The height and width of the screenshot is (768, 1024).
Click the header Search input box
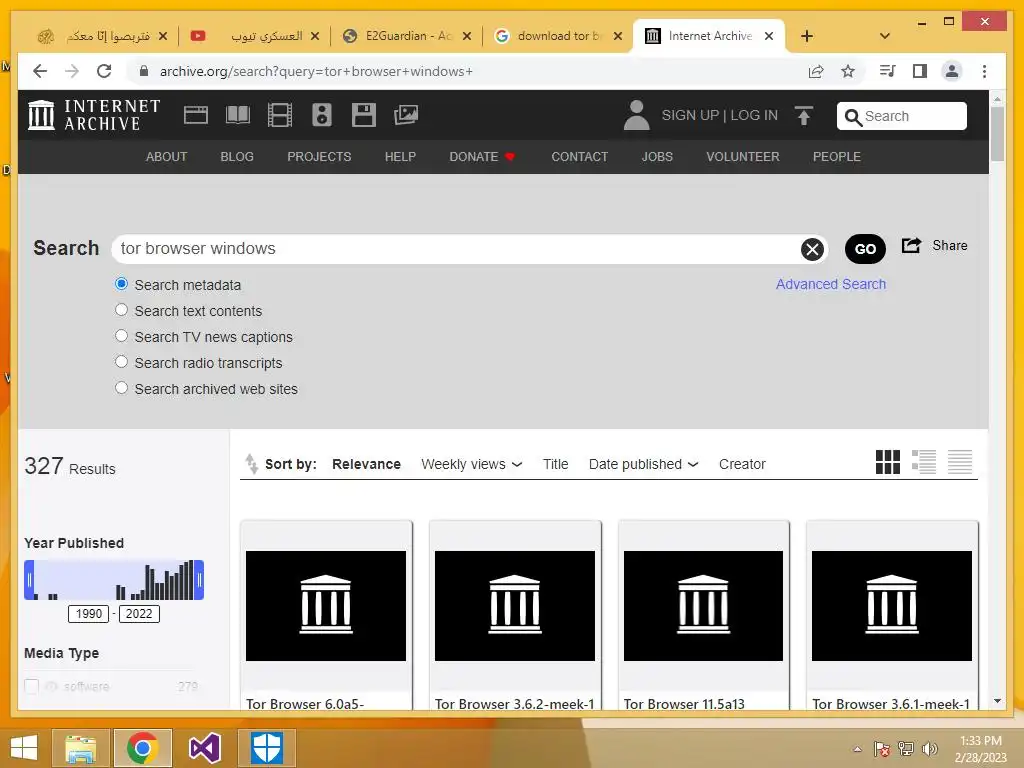[x=901, y=116]
